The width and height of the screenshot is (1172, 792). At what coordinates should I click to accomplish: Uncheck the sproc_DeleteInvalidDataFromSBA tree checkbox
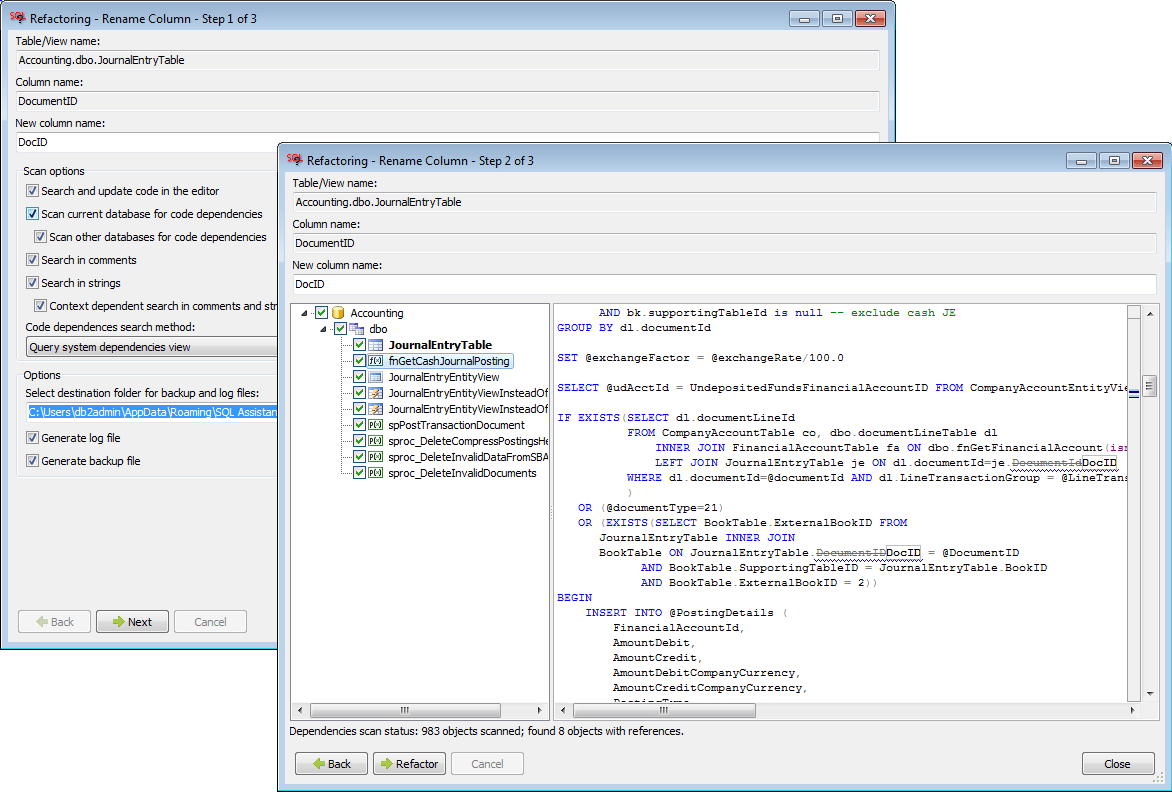(359, 457)
